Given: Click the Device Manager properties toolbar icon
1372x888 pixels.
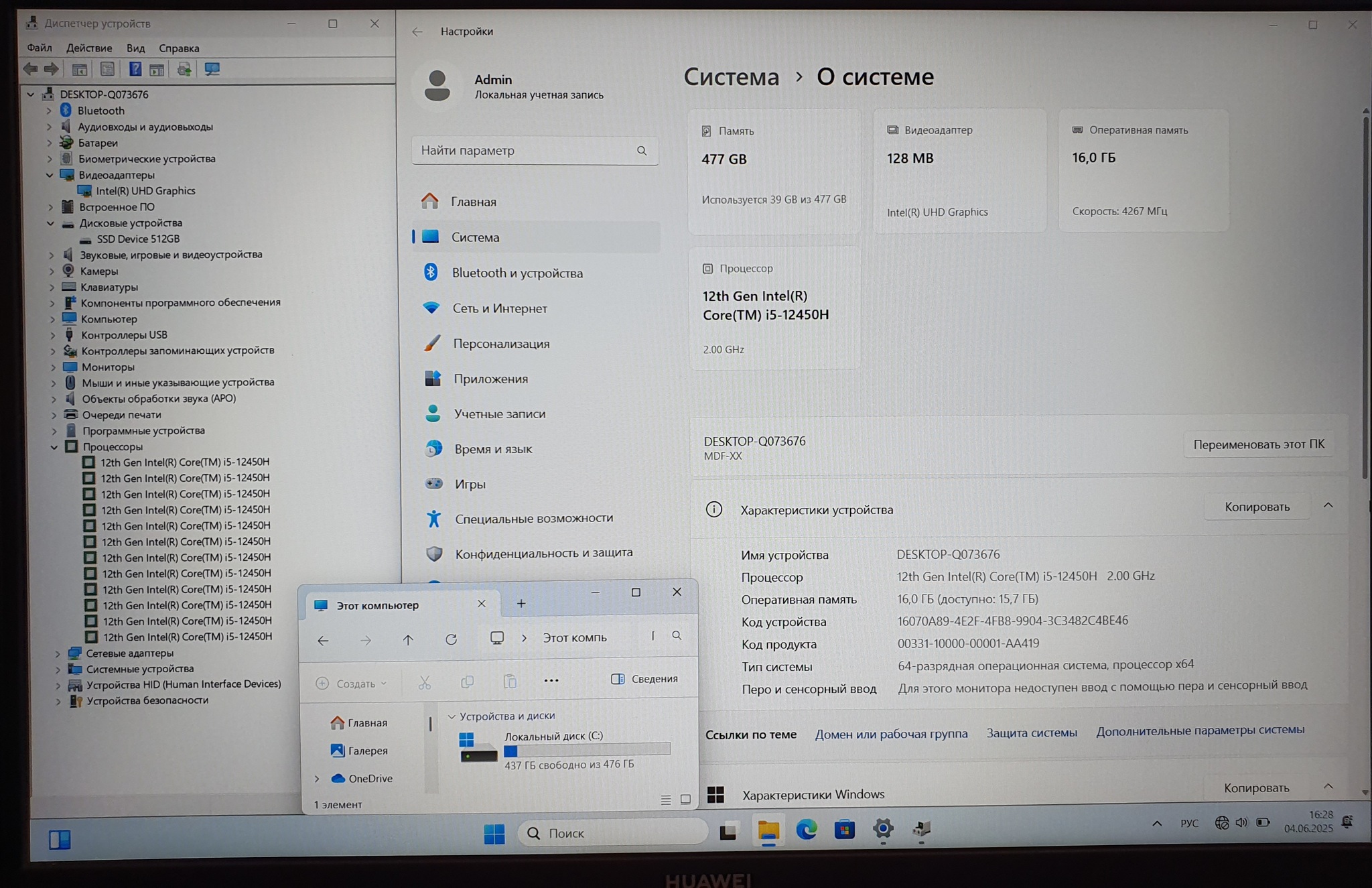Looking at the screenshot, I should 107,69.
